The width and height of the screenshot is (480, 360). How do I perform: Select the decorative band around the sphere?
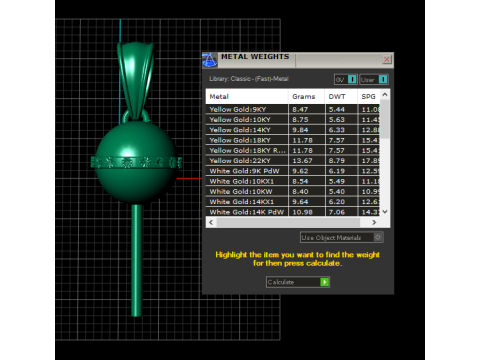[136, 162]
